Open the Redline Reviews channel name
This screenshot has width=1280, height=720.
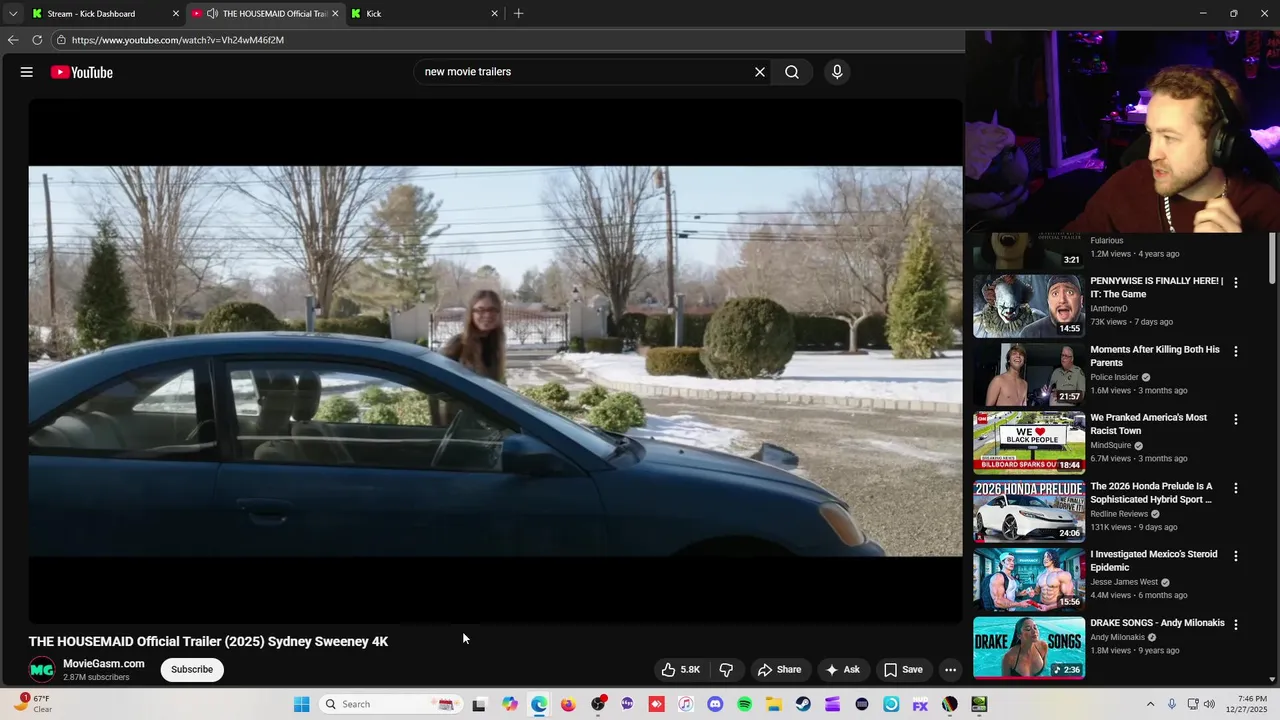(x=1119, y=514)
